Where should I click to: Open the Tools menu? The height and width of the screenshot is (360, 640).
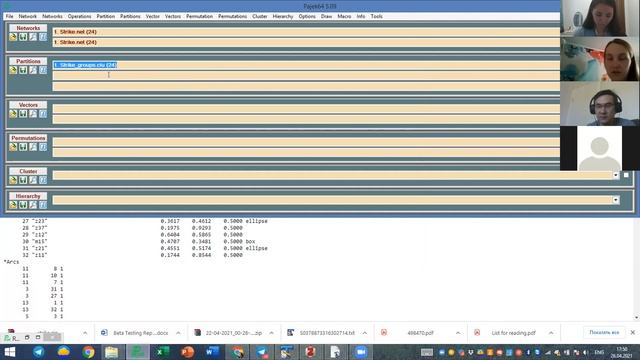376,16
